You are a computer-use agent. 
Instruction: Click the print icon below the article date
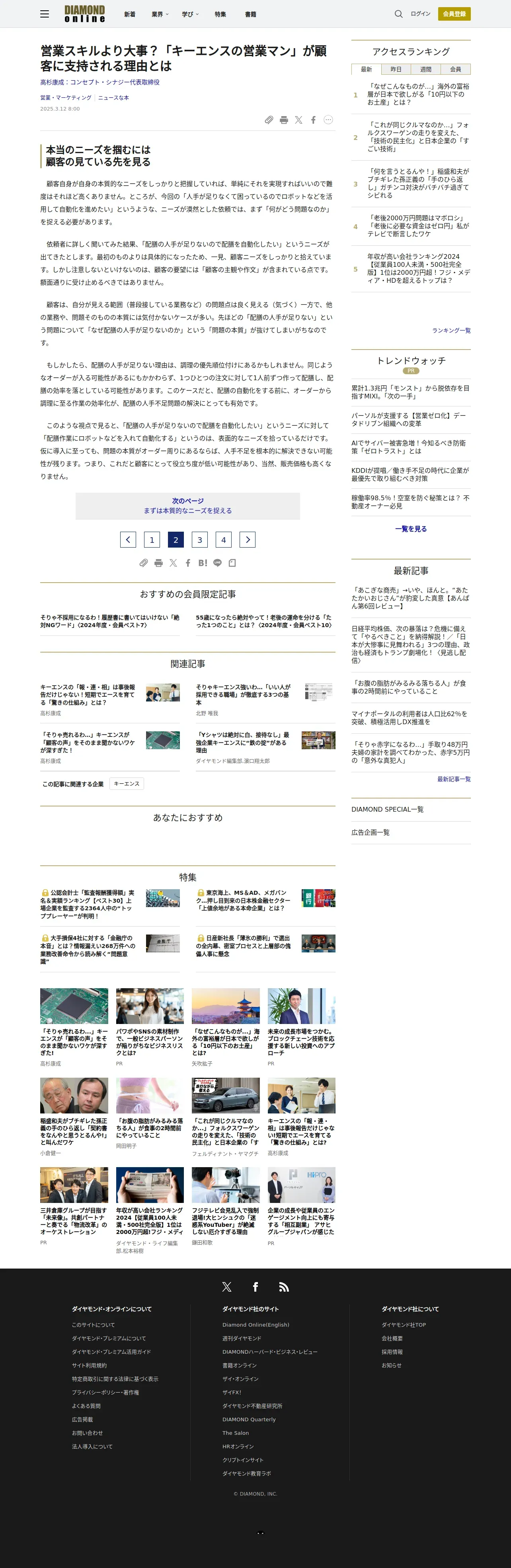tap(284, 120)
